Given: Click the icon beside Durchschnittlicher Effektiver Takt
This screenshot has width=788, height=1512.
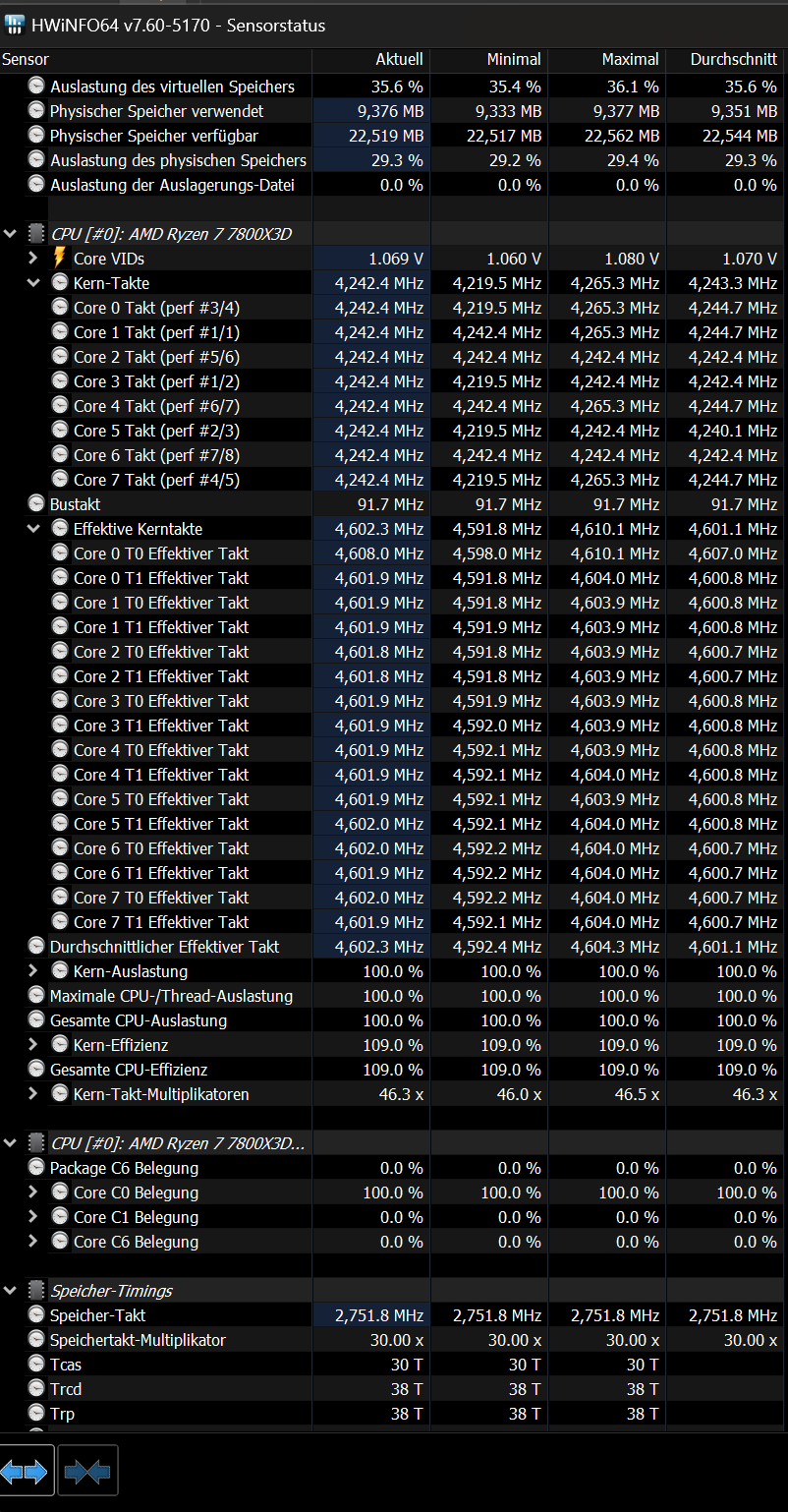Looking at the screenshot, I should coord(36,947).
